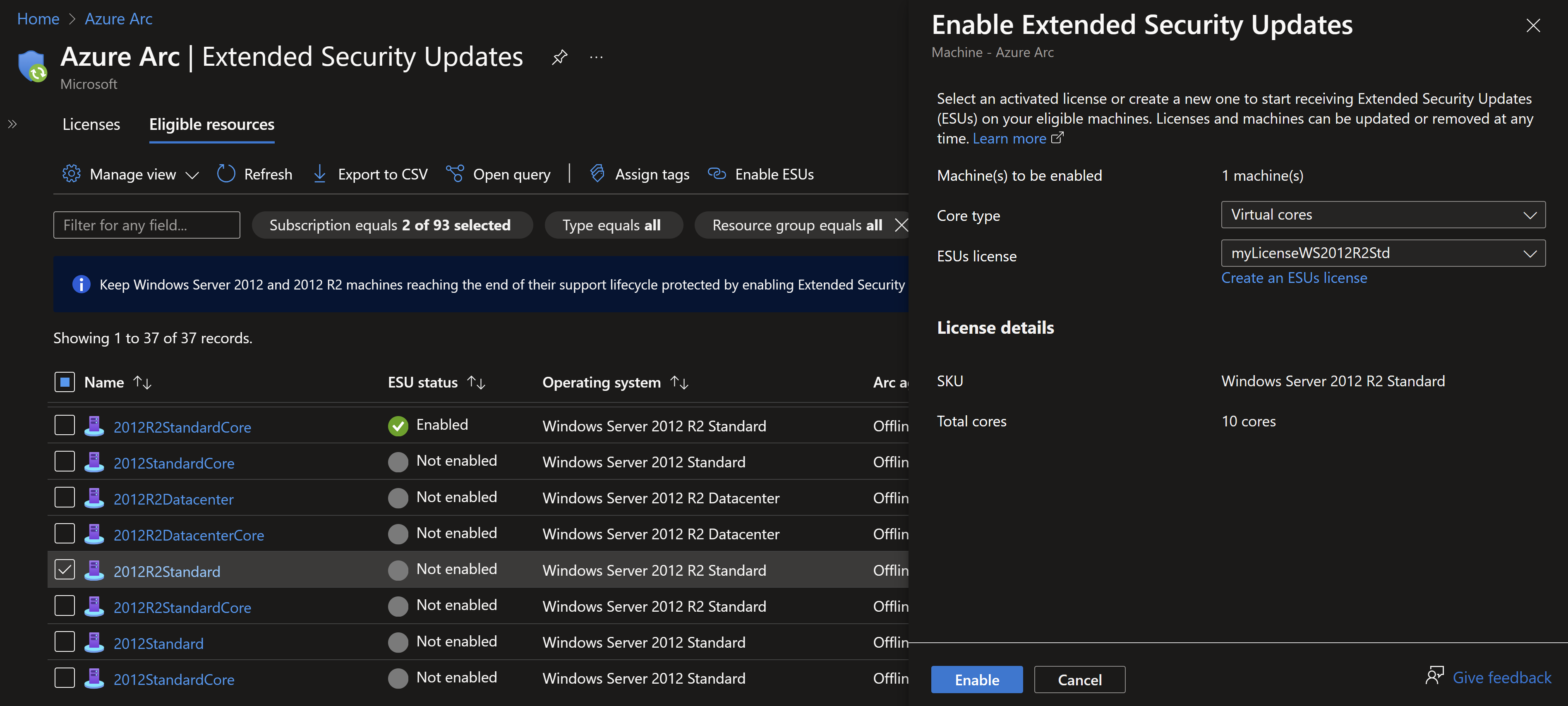Click the Manage view gear icon
The width and height of the screenshot is (1568, 706).
(72, 174)
